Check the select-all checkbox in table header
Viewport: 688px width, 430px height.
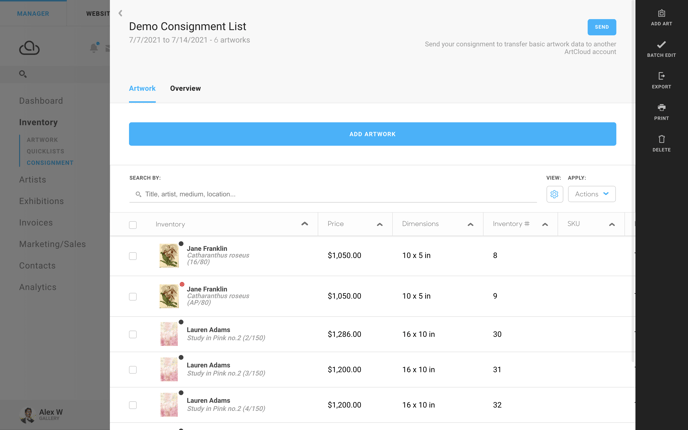(x=133, y=225)
